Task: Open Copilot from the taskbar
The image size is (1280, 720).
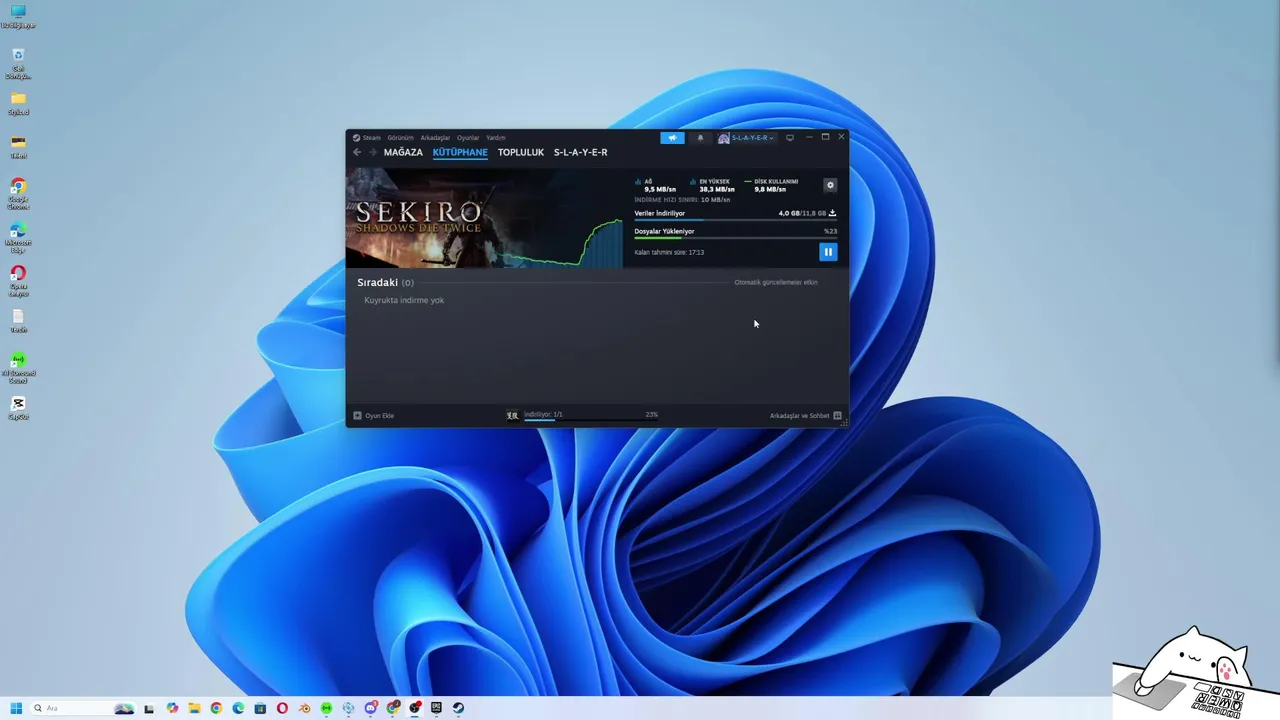Action: pos(172,708)
